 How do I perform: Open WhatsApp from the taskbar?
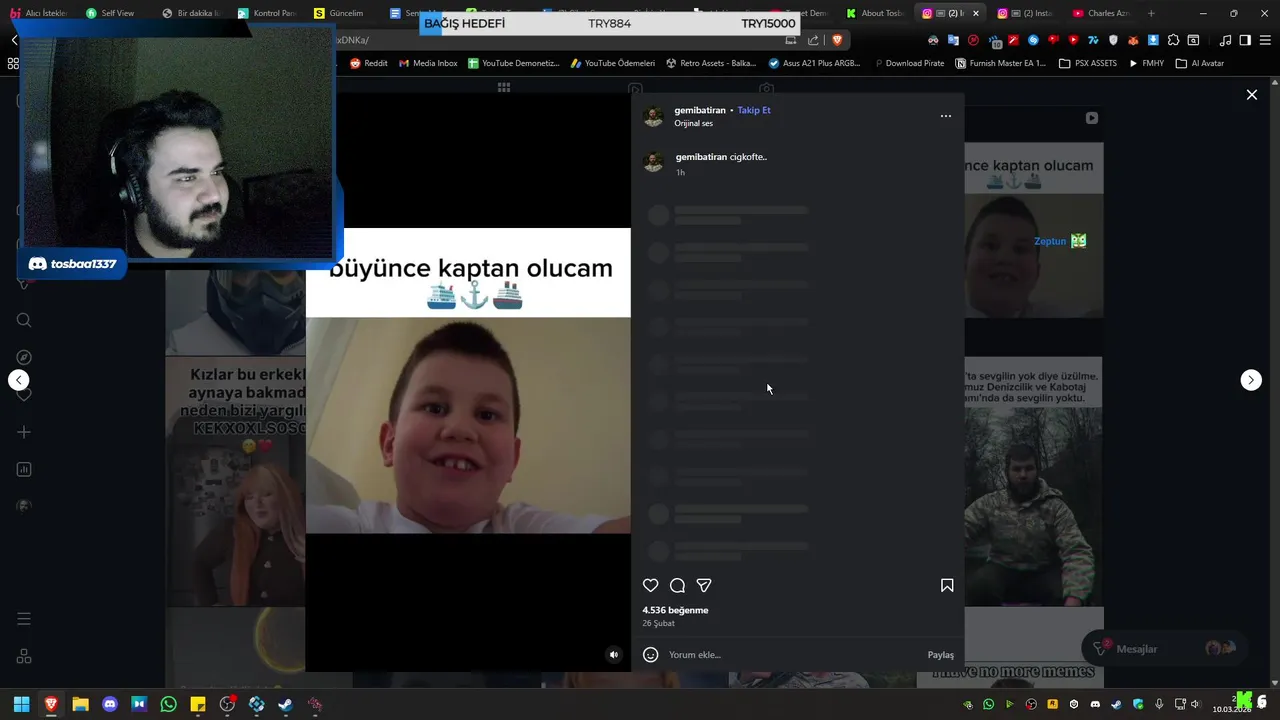(x=168, y=704)
